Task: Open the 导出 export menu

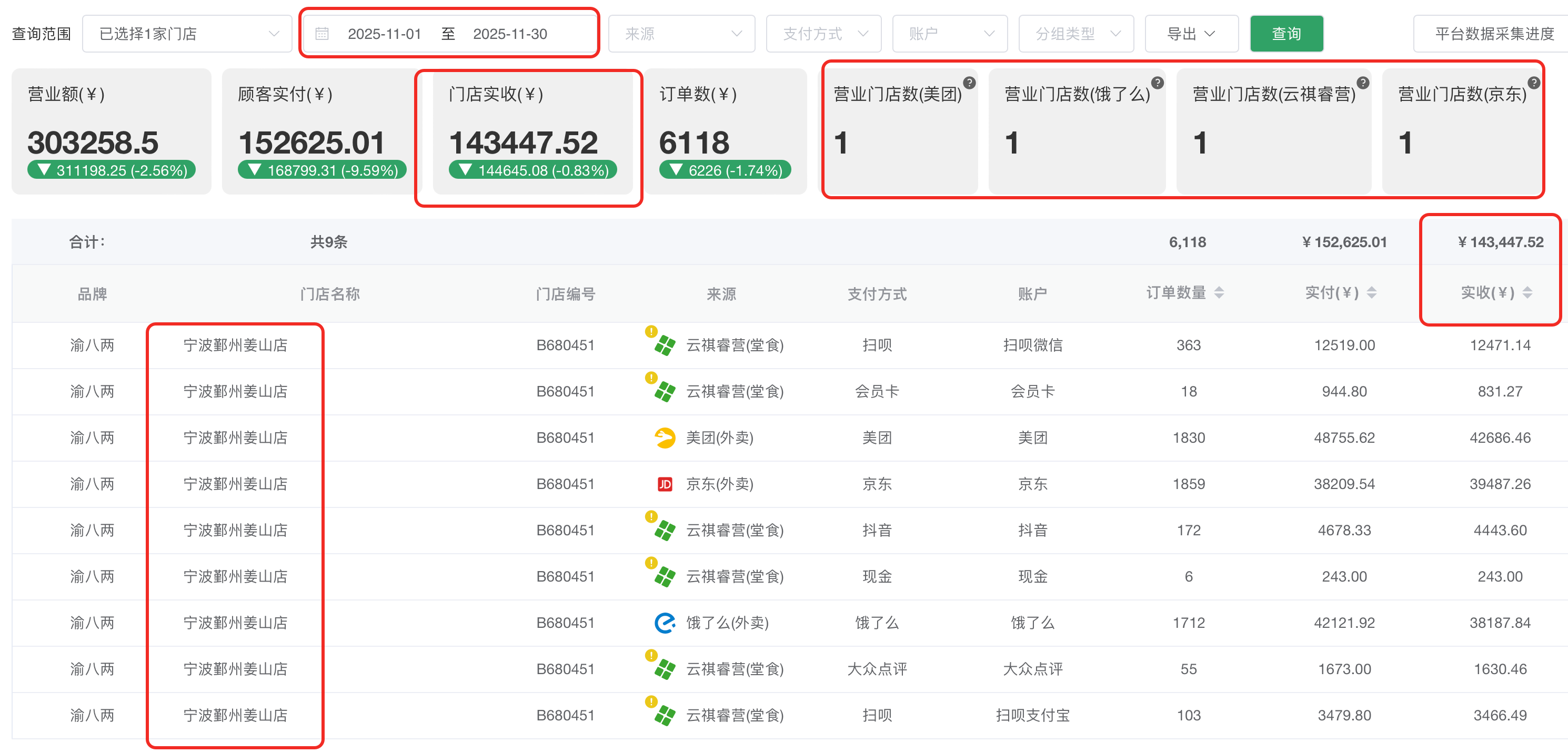Action: [x=1191, y=34]
